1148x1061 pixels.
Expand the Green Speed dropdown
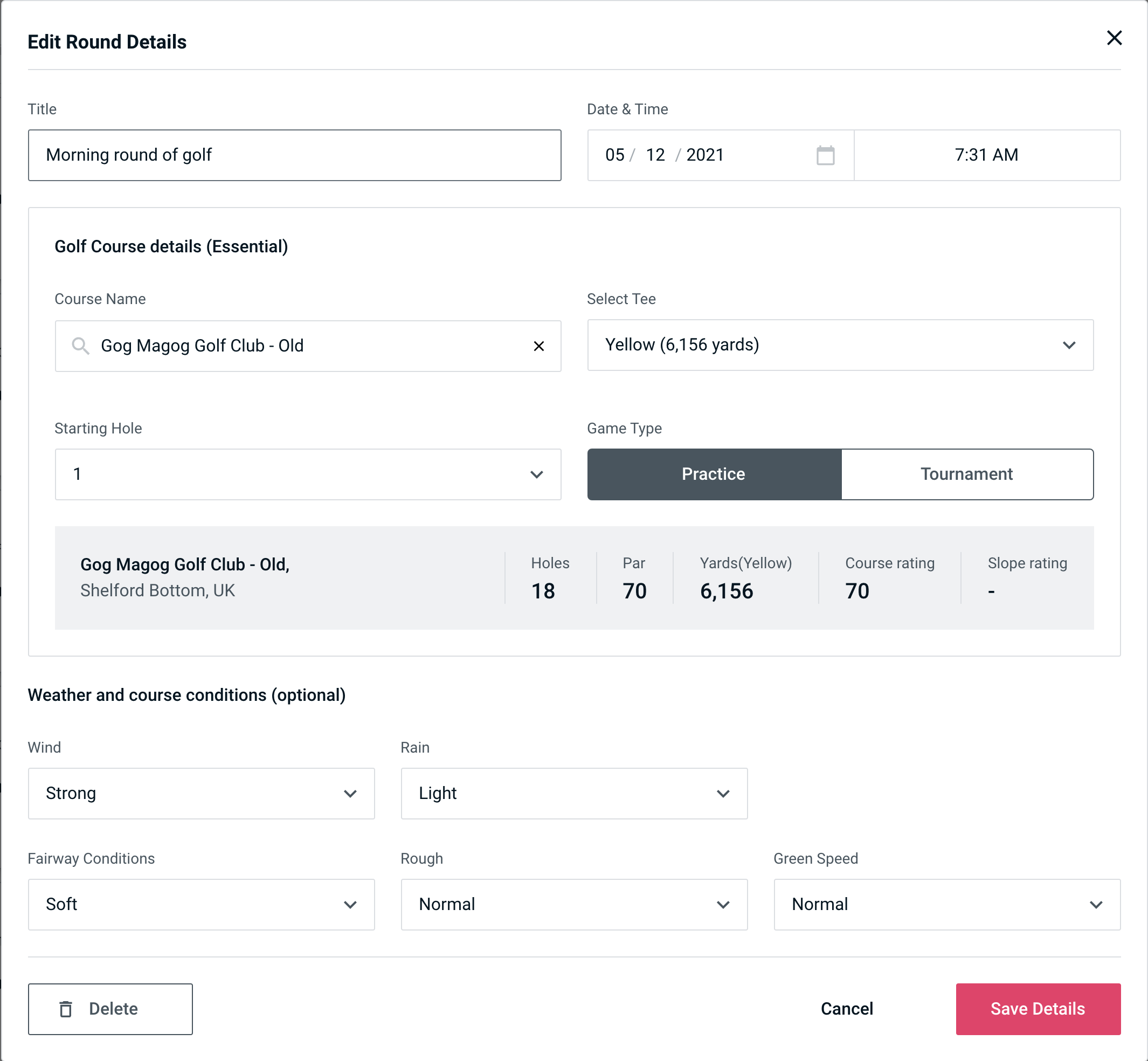click(946, 904)
